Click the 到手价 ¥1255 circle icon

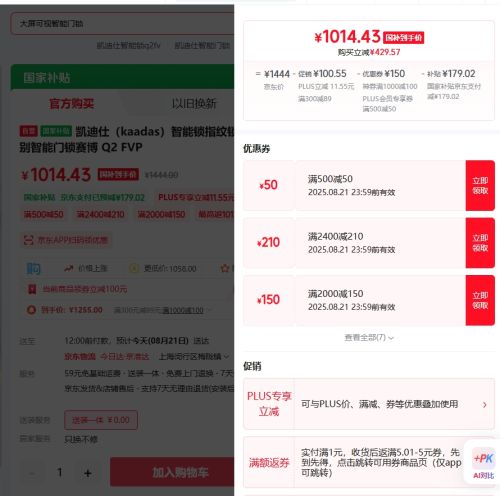(x=31, y=310)
